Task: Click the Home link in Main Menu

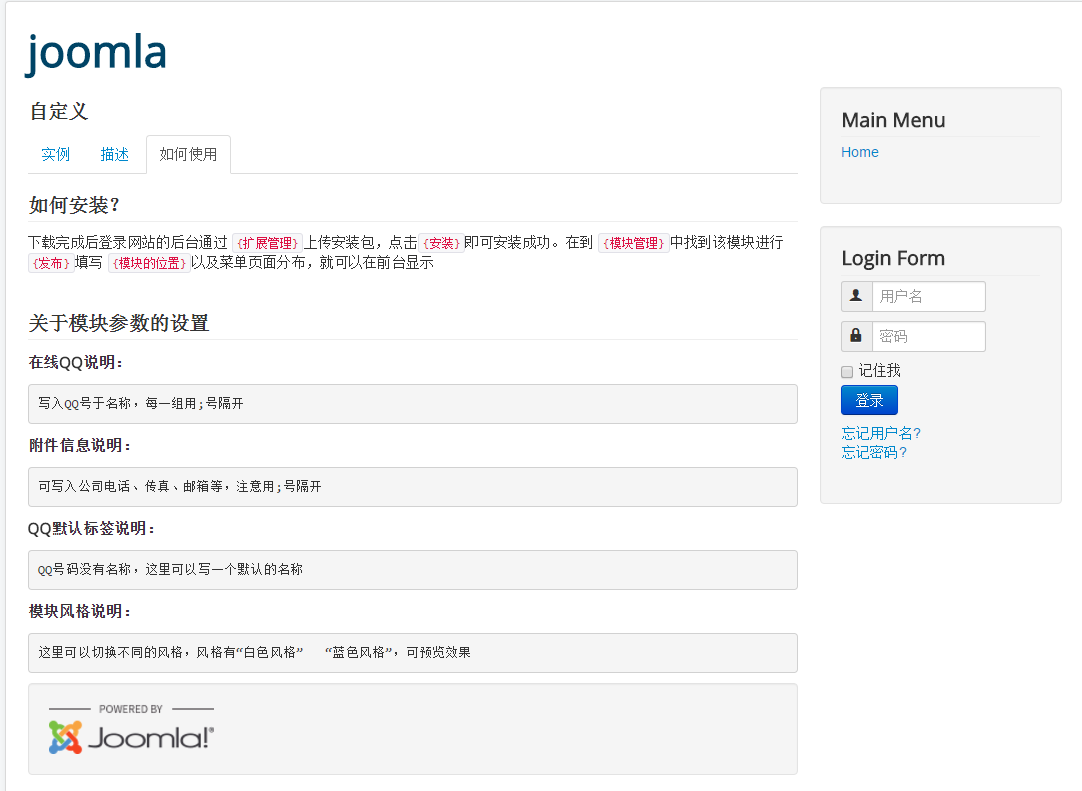Action: click(860, 152)
